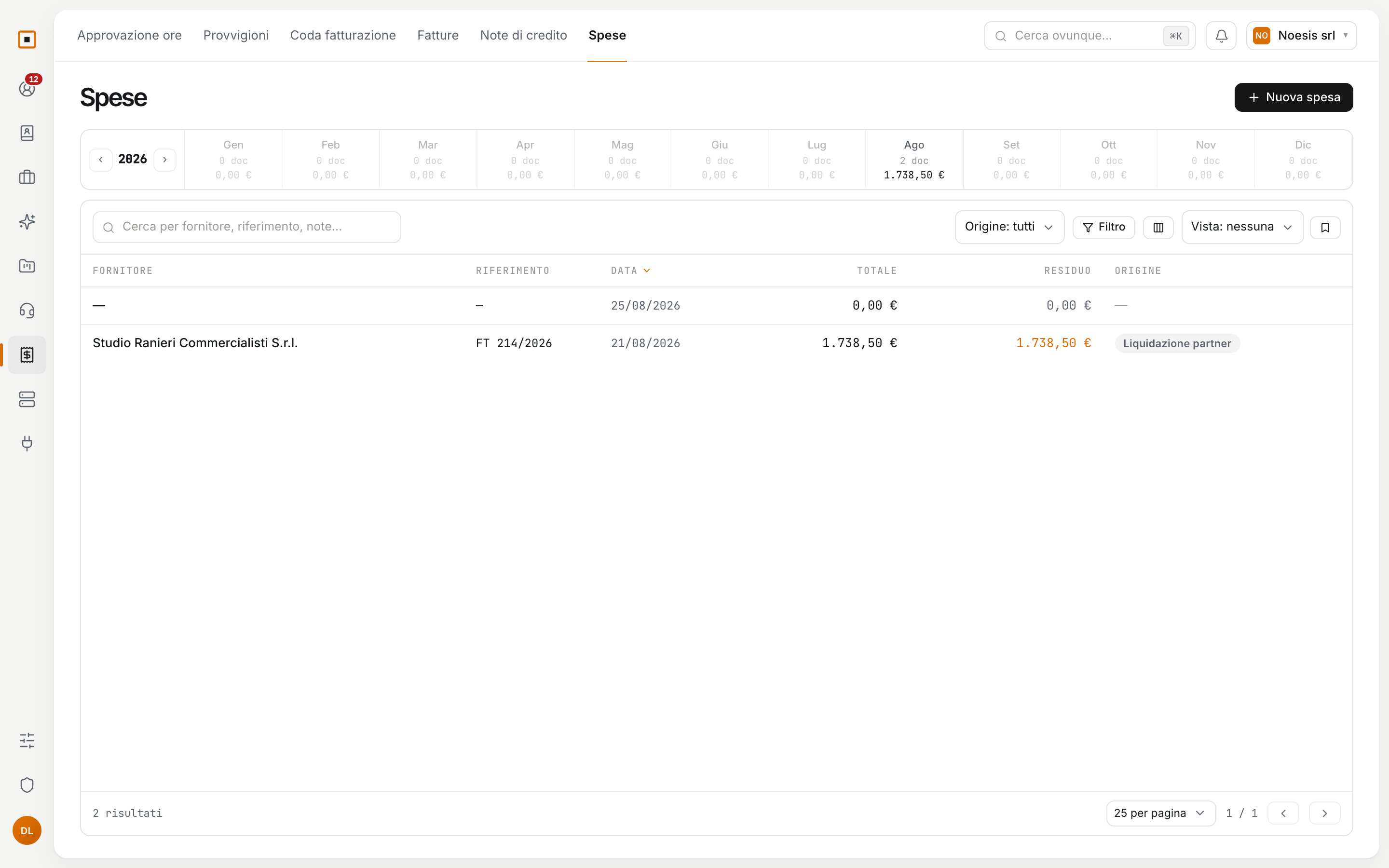Open the server stack sidebar icon
This screenshot has width=1389, height=868.
tap(27, 399)
